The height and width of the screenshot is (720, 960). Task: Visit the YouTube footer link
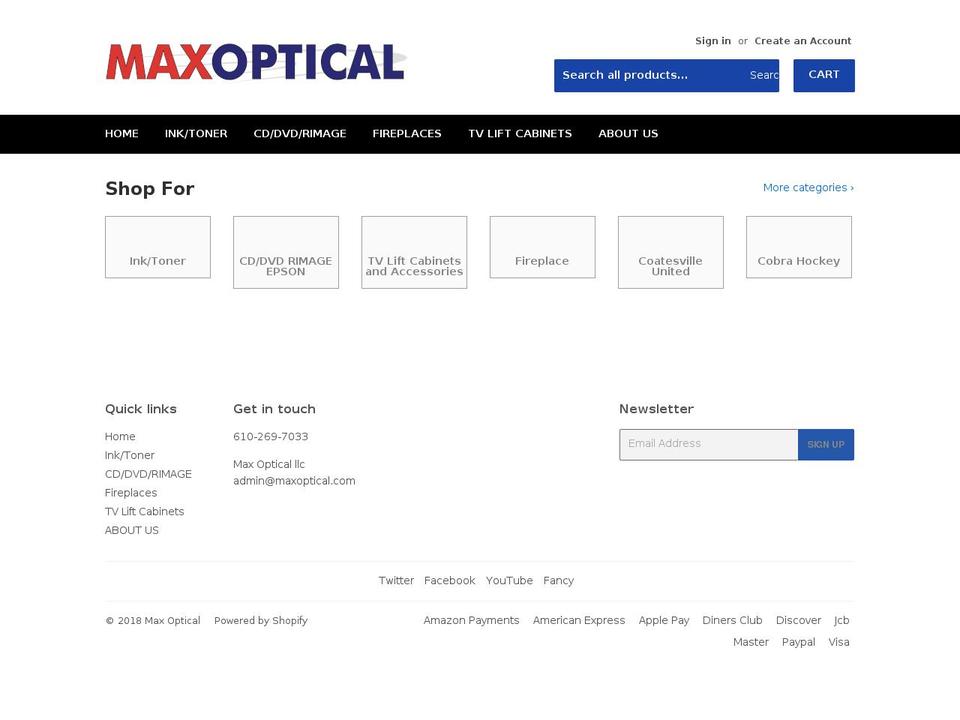point(509,580)
